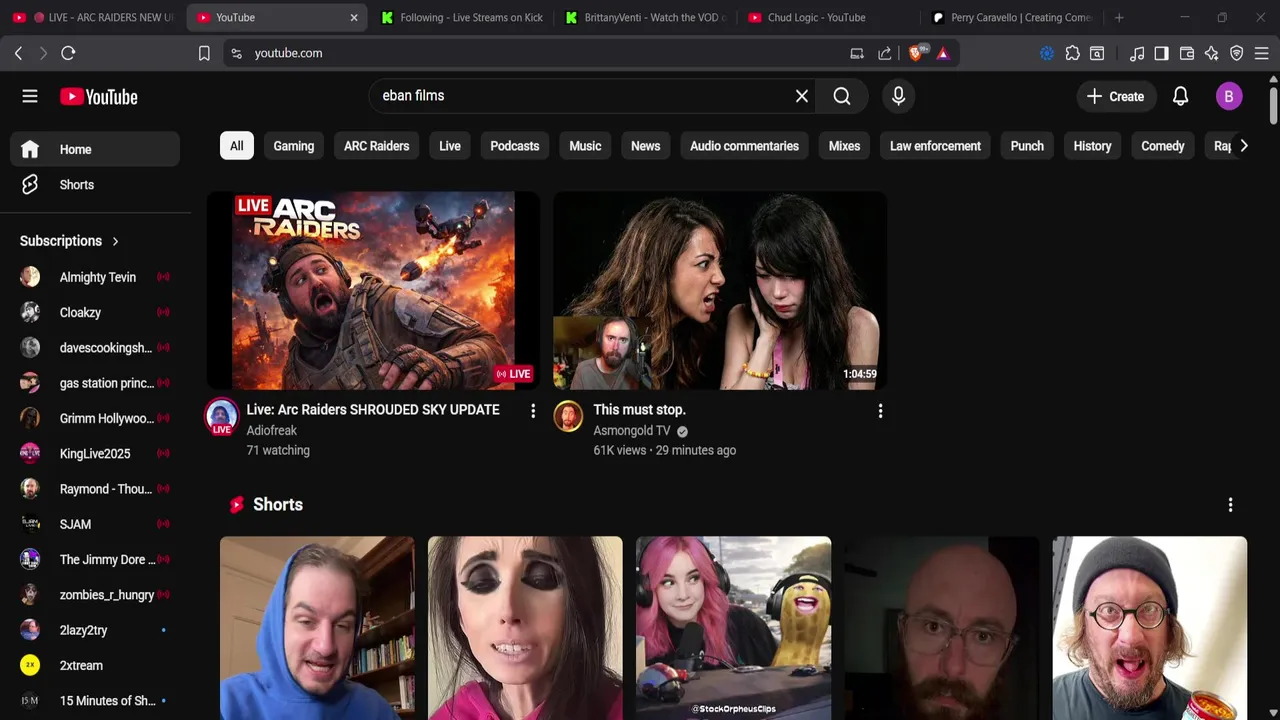Screen dimensions: 1280x720
Task: Open the Cloakzy channel
Action: pos(95,312)
